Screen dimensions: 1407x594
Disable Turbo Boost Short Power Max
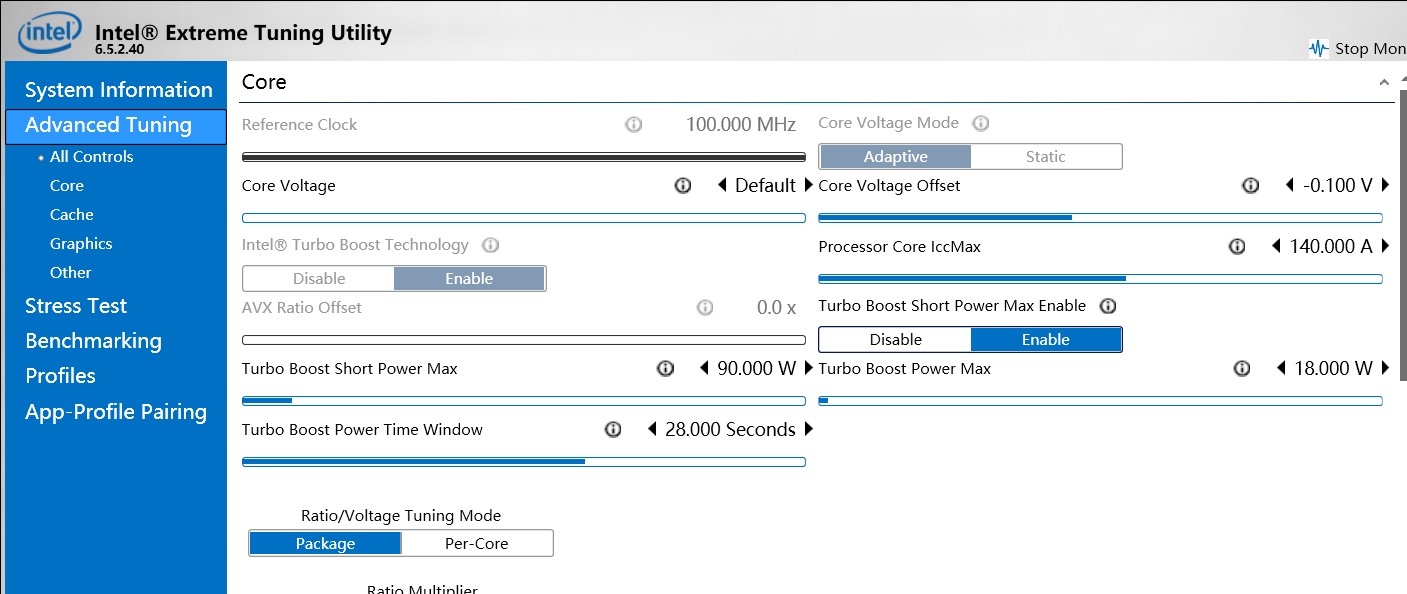pyautogui.click(x=895, y=340)
